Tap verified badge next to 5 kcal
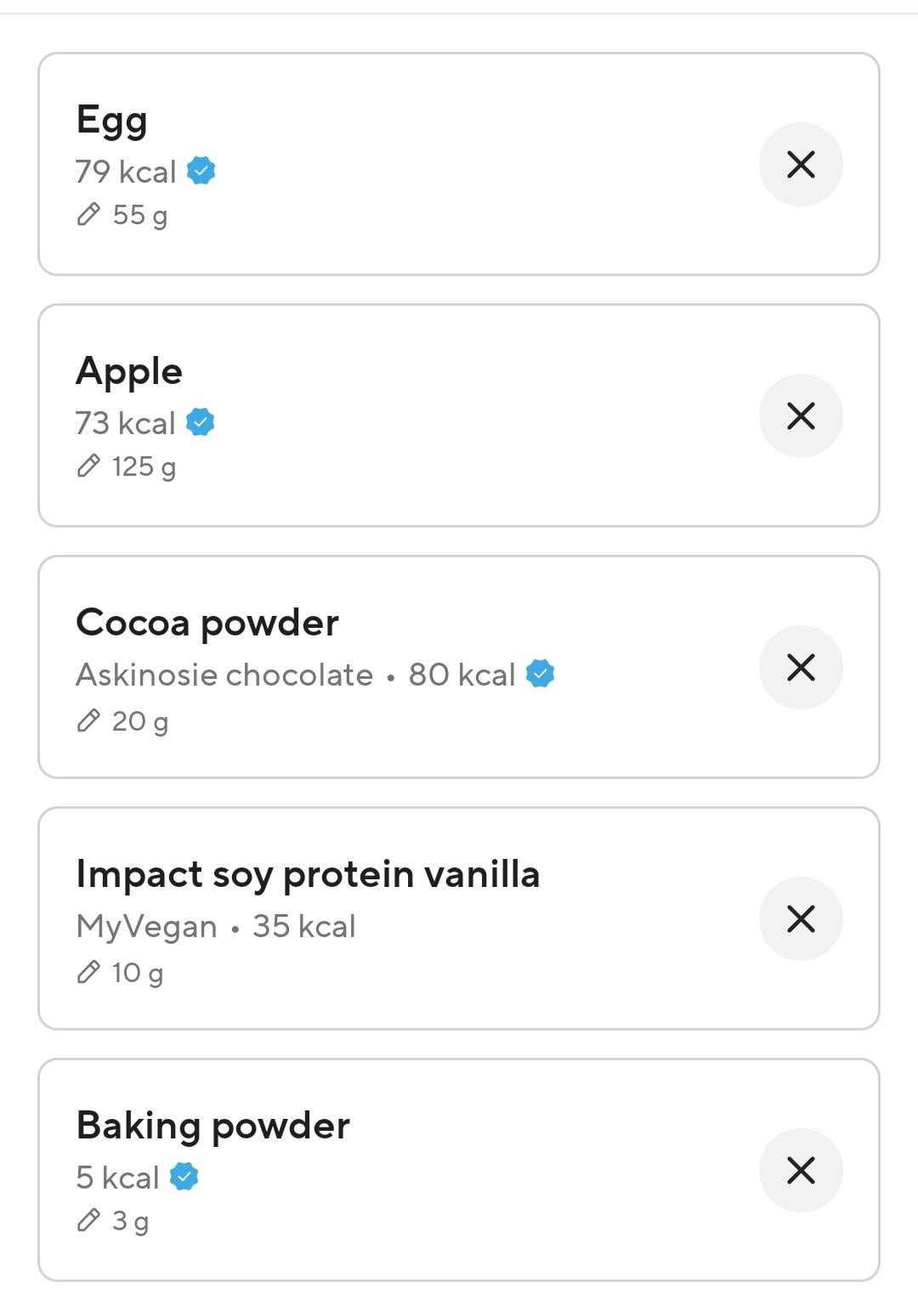This screenshot has width=918, height=1316. click(184, 1177)
